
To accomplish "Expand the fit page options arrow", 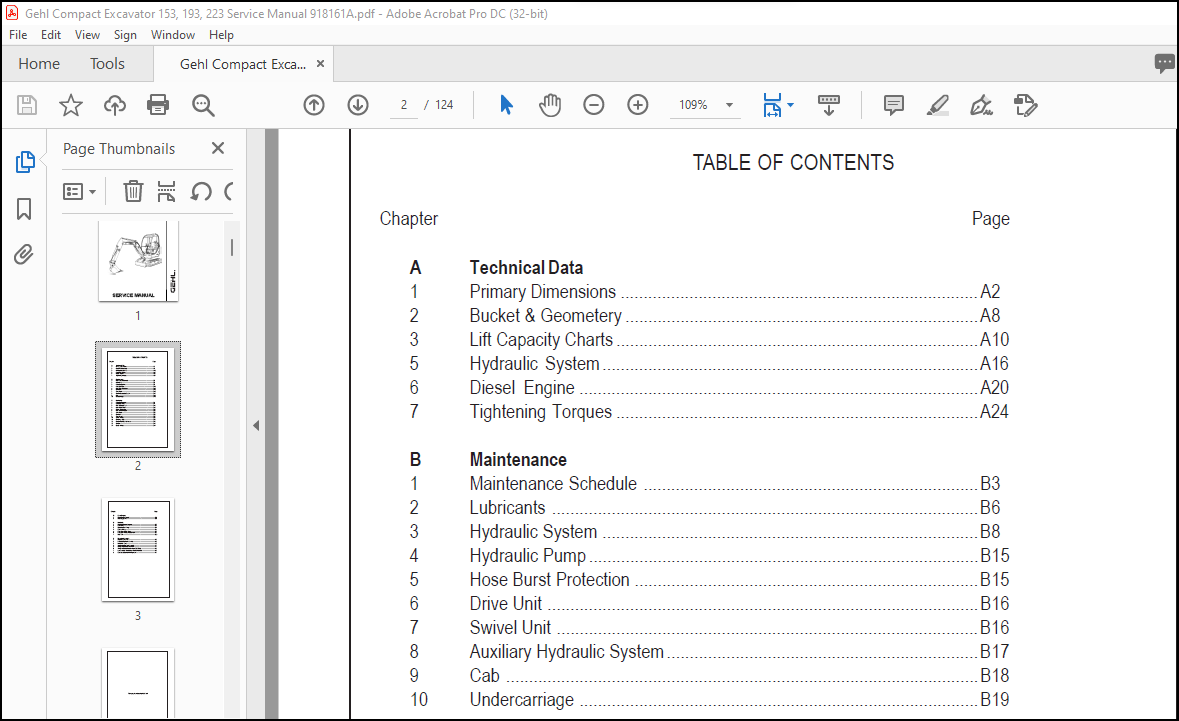I will click(790, 105).
